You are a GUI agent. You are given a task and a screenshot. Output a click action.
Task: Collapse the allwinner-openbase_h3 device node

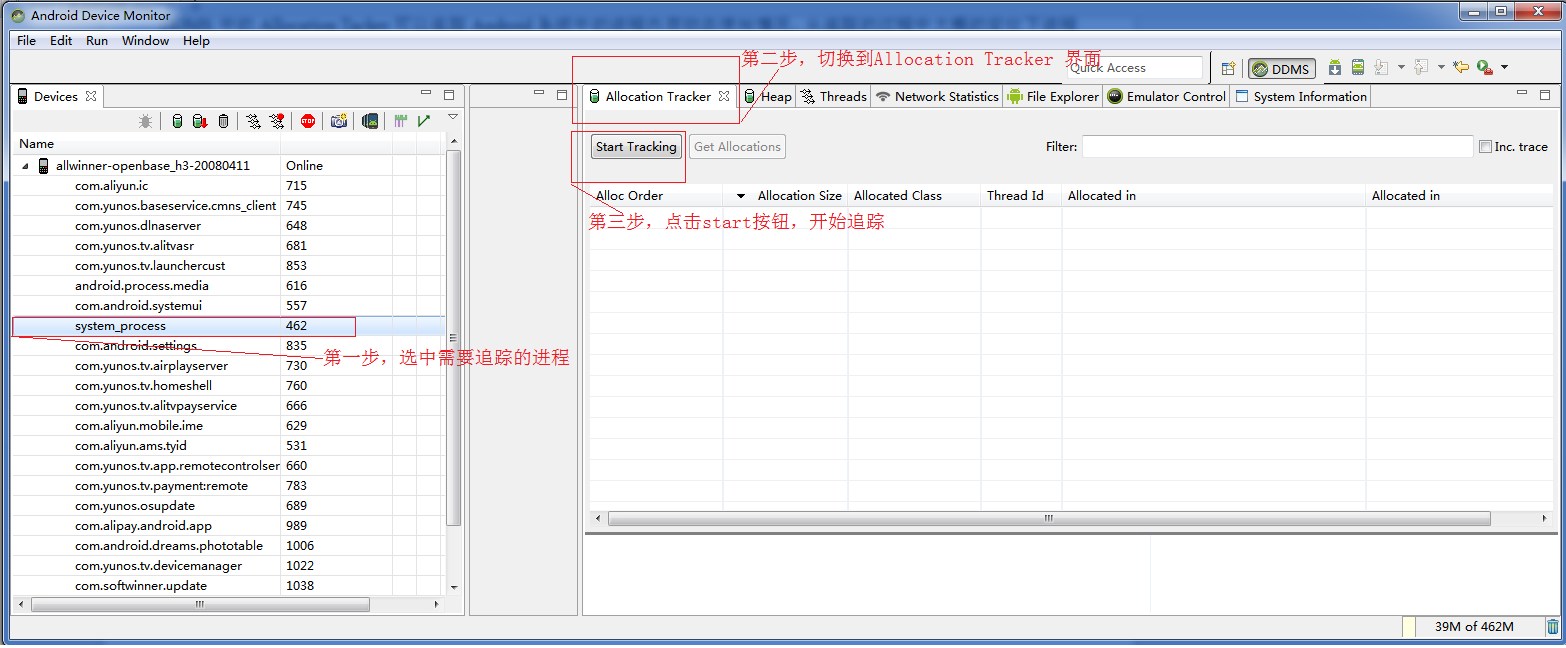25,166
